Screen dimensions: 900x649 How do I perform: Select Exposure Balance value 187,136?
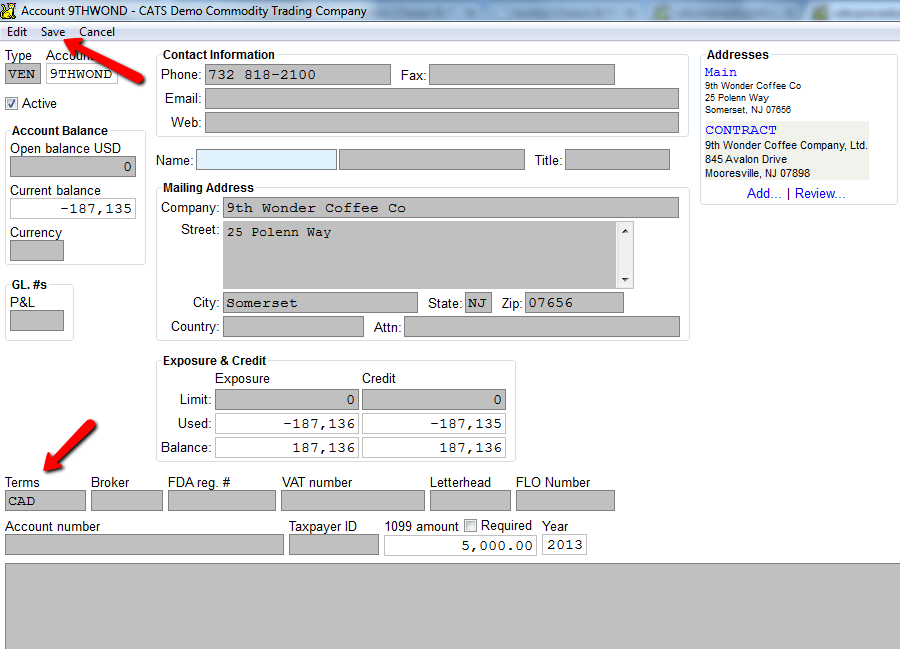point(287,448)
